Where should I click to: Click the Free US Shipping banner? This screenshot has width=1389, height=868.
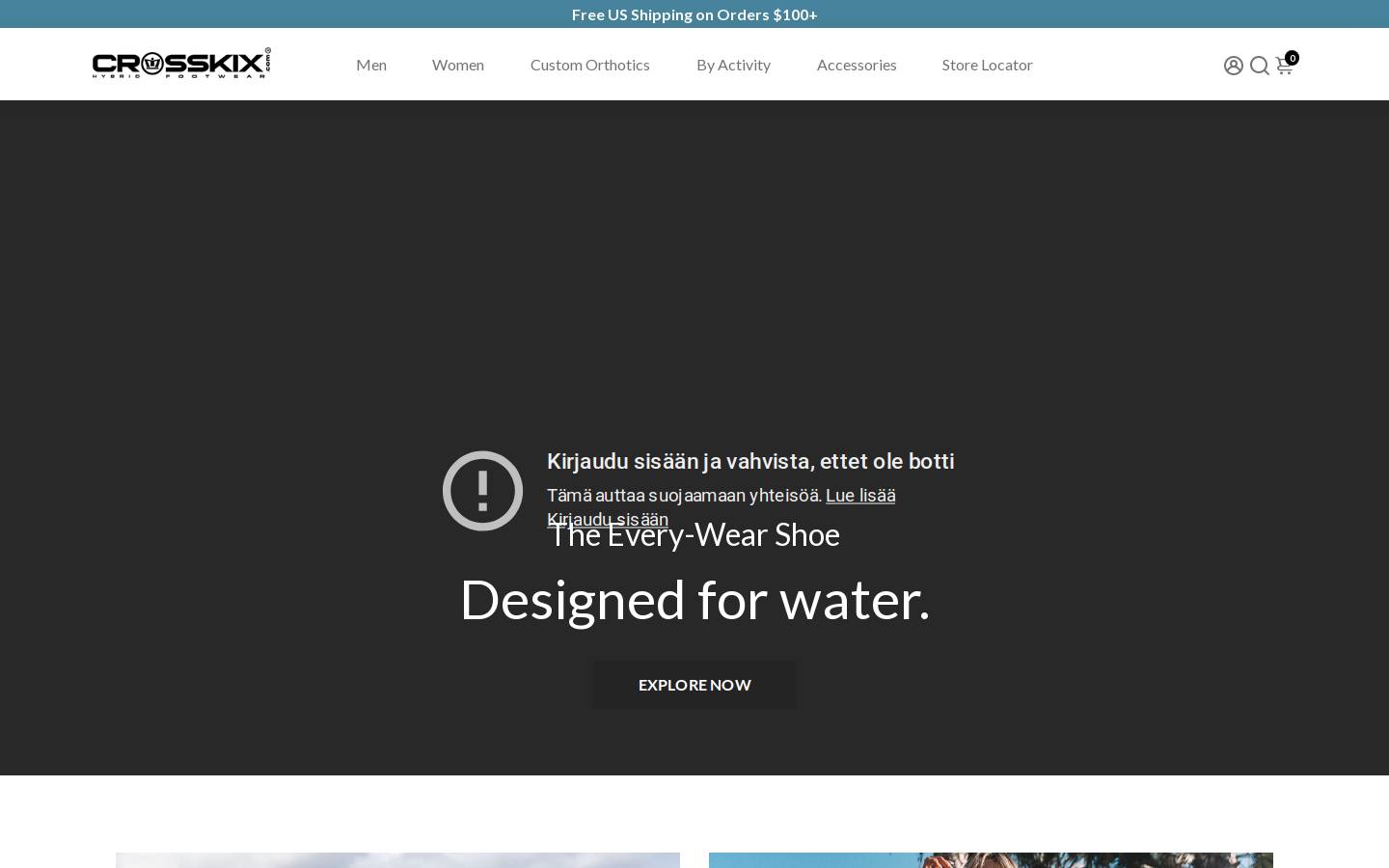pos(694,14)
